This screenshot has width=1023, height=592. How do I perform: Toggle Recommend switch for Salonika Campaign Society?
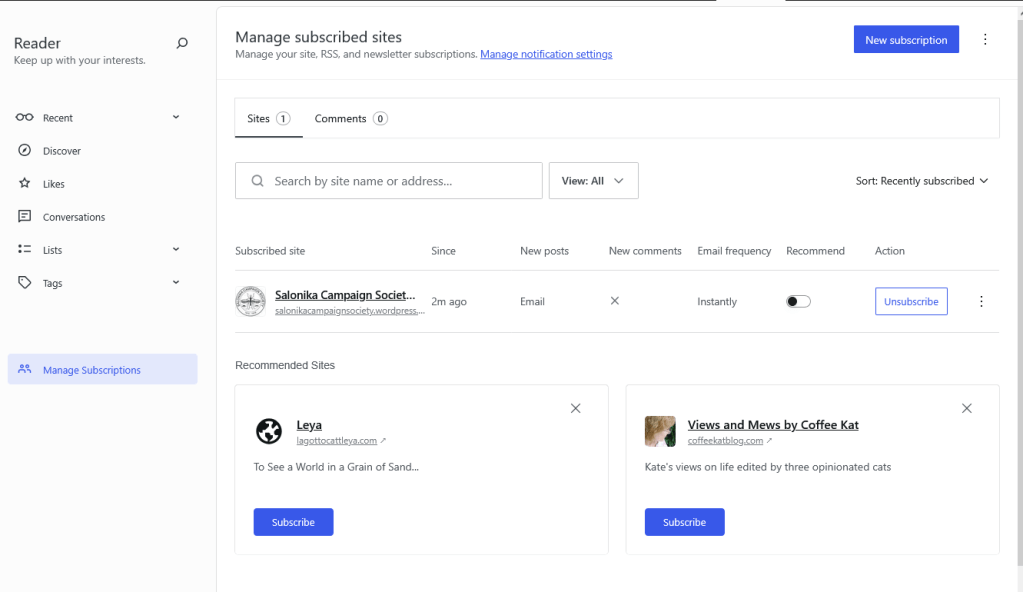(x=798, y=301)
